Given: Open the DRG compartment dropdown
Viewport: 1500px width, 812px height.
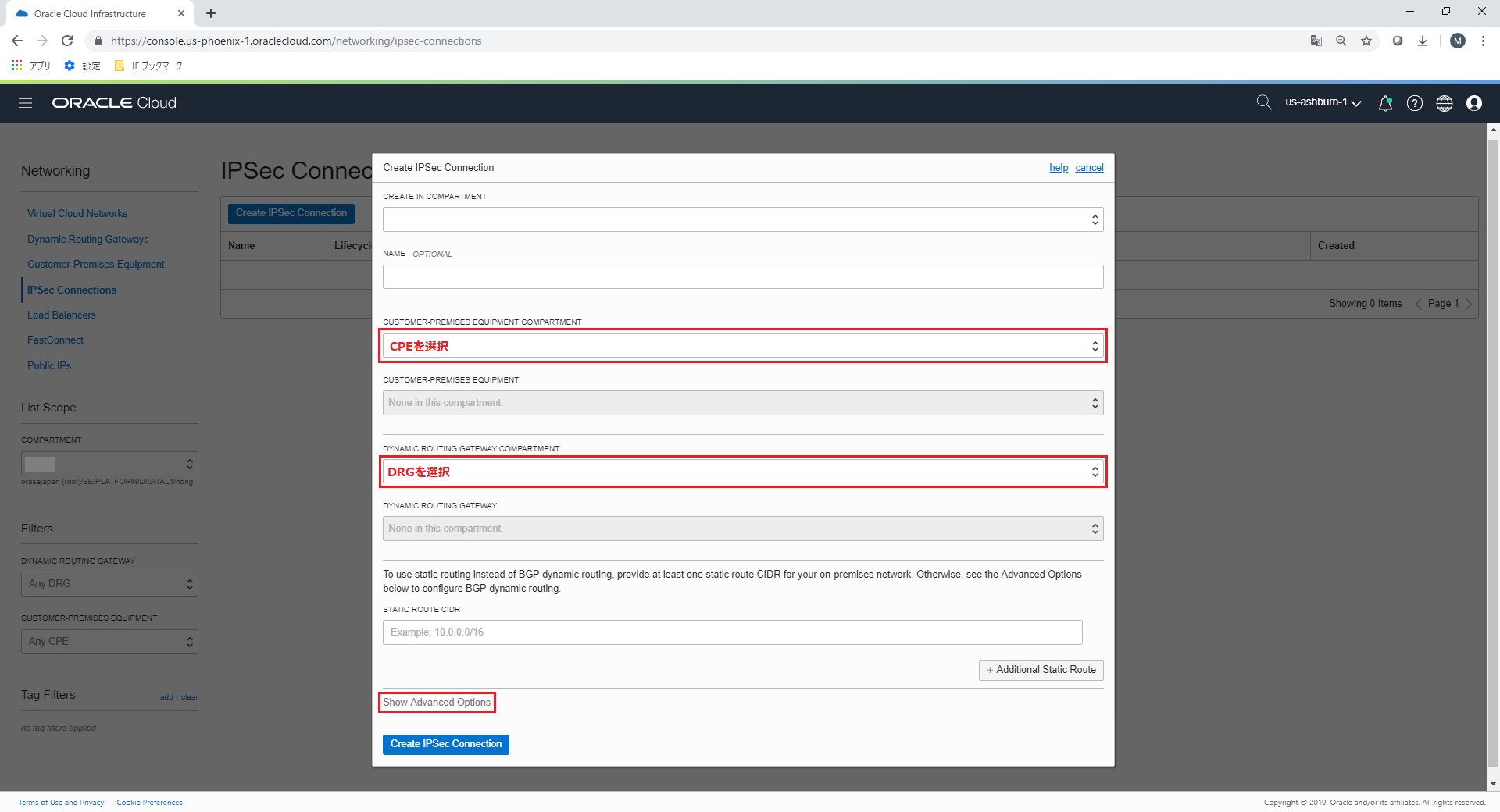Looking at the screenshot, I should point(743,472).
